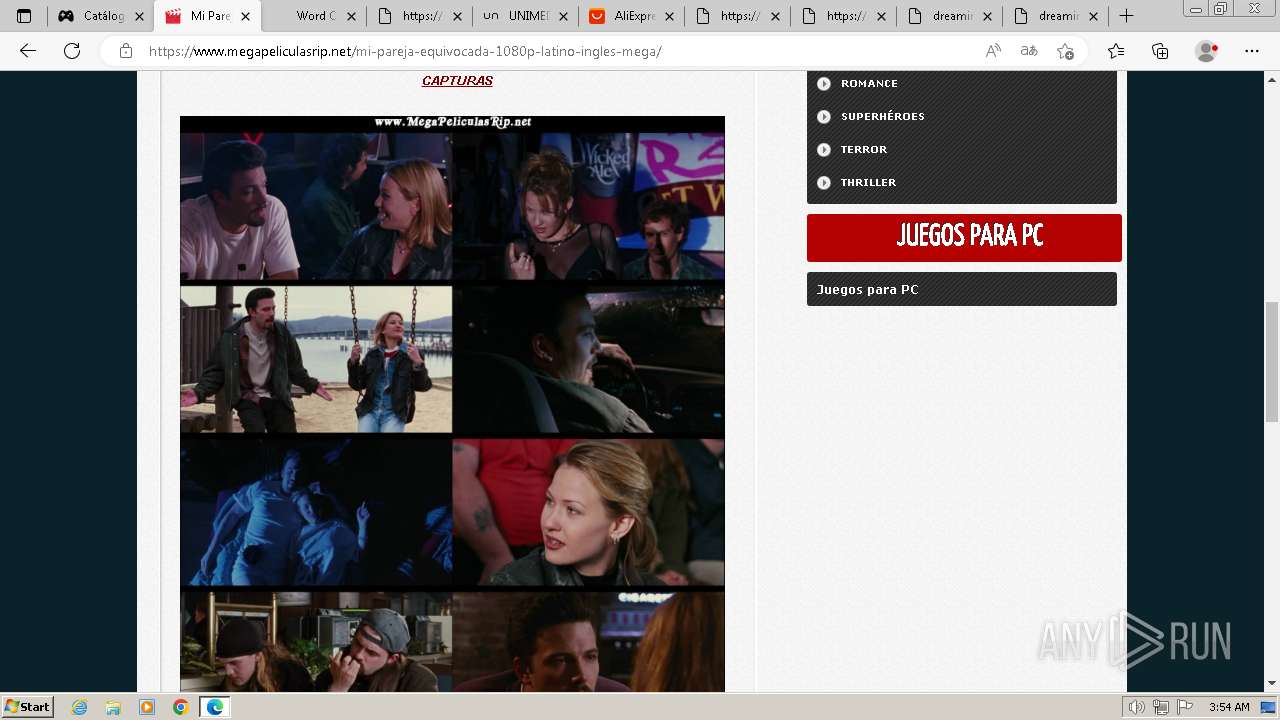Launch Internet Explorer from the taskbar
Viewport: 1280px width, 720px height.
pos(80,707)
